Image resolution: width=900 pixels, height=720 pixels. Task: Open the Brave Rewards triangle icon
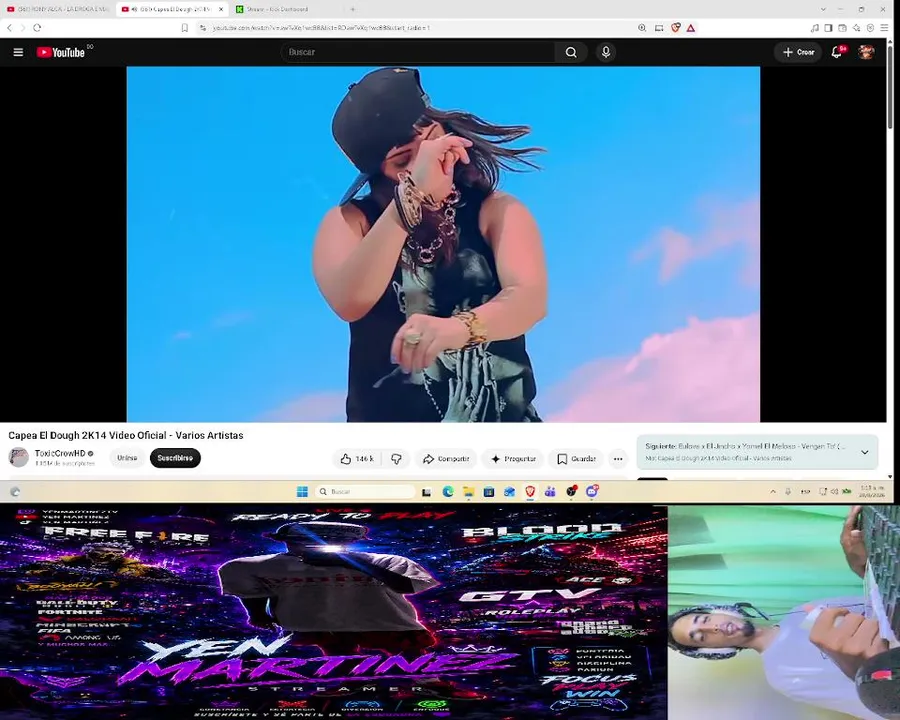pyautogui.click(x=691, y=28)
